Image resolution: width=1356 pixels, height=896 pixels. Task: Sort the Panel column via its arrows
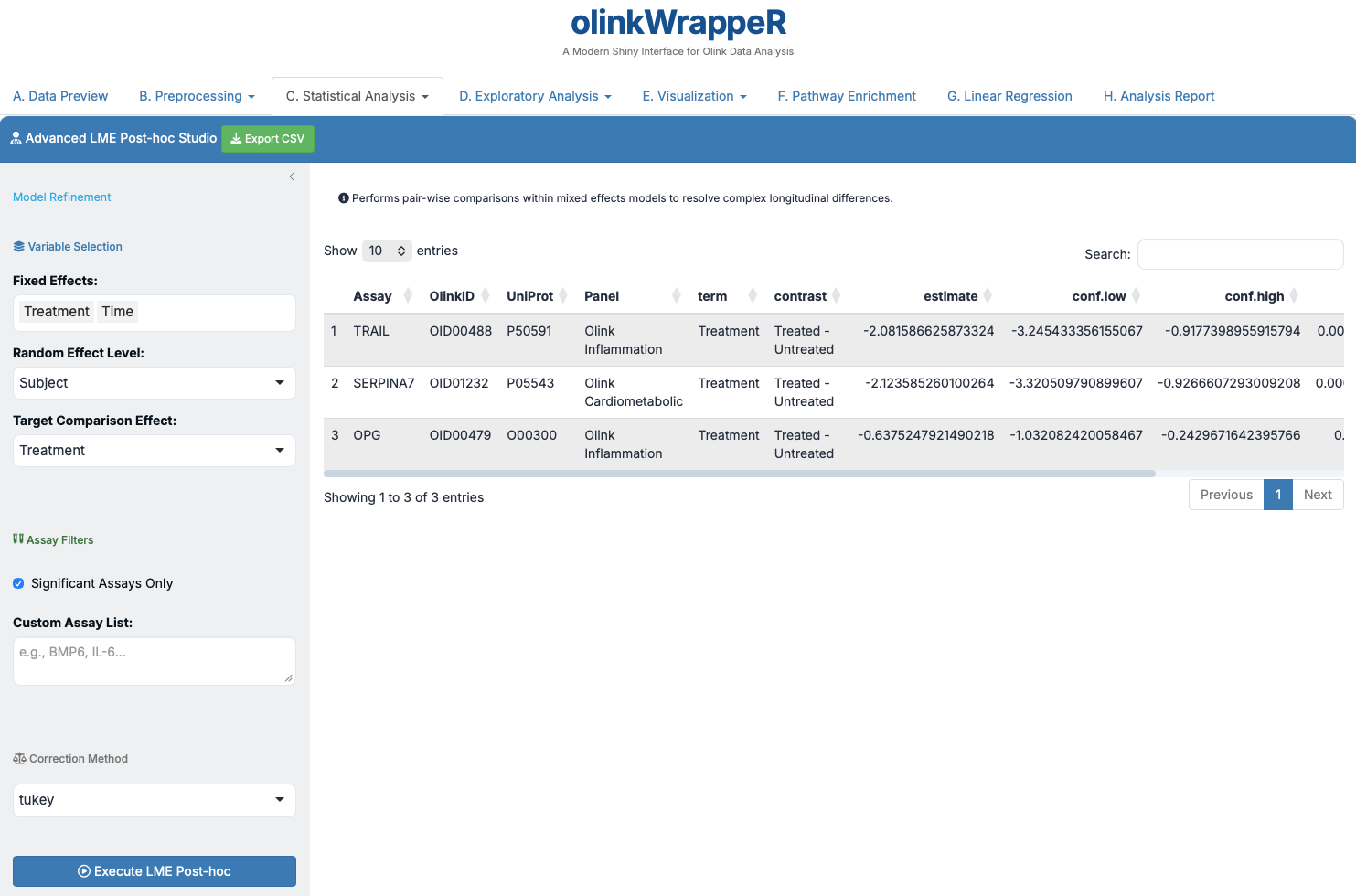(x=677, y=296)
